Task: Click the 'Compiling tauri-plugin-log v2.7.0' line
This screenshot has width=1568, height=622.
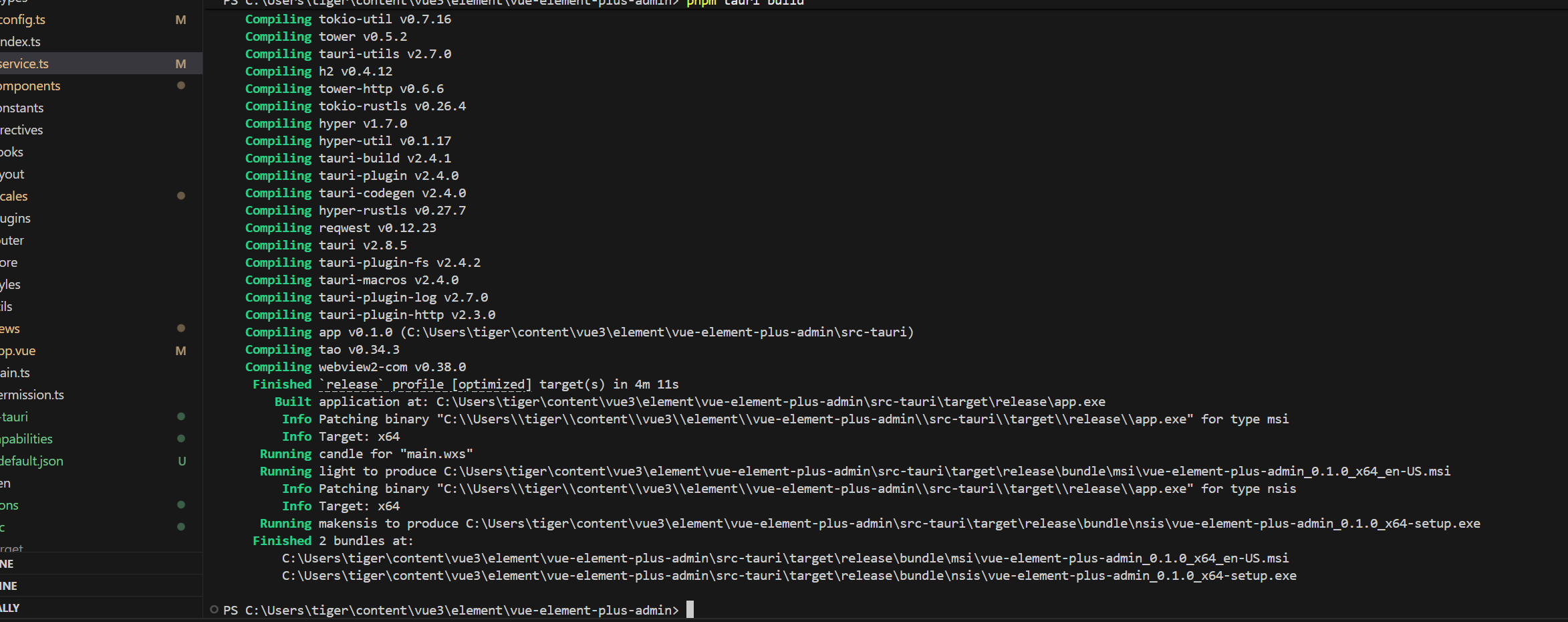Action: pos(367,298)
